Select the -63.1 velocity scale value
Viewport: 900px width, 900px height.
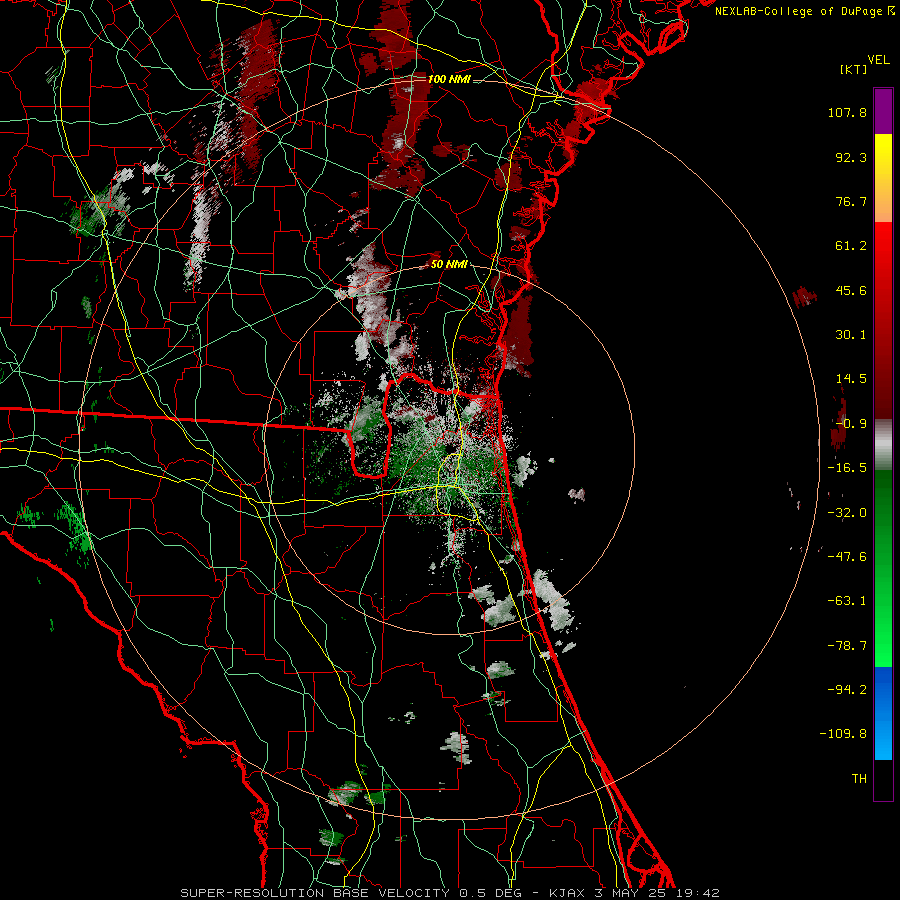847,601
